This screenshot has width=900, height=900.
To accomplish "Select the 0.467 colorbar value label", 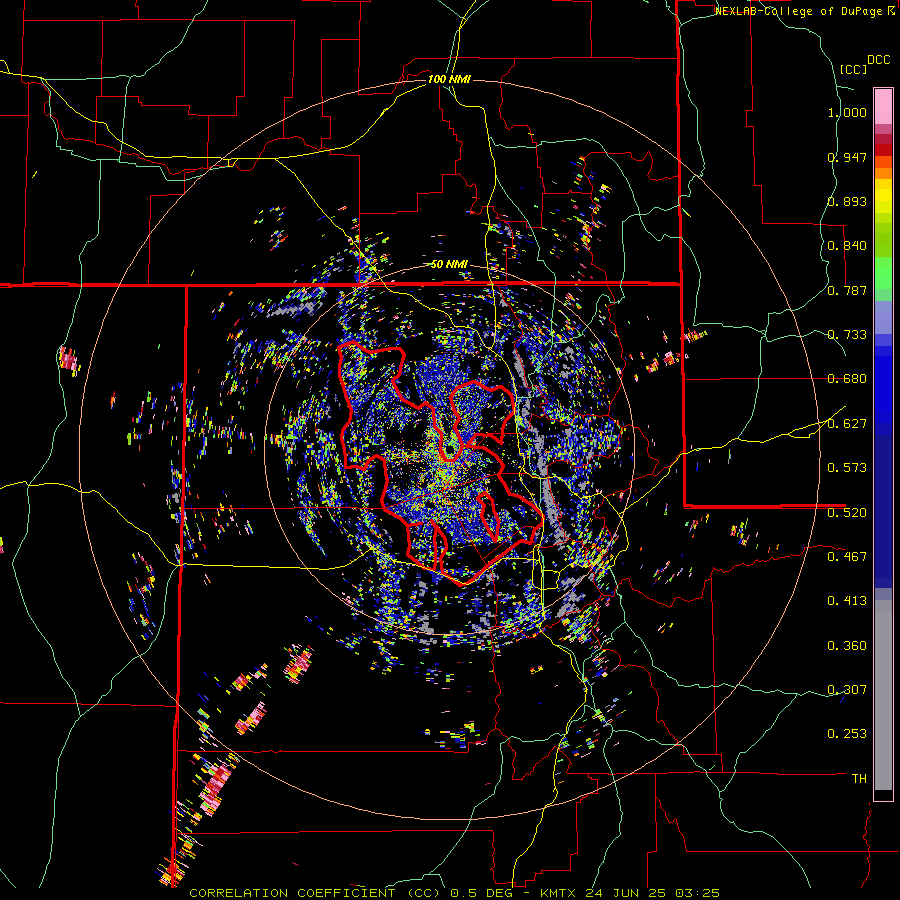I will tap(847, 556).
